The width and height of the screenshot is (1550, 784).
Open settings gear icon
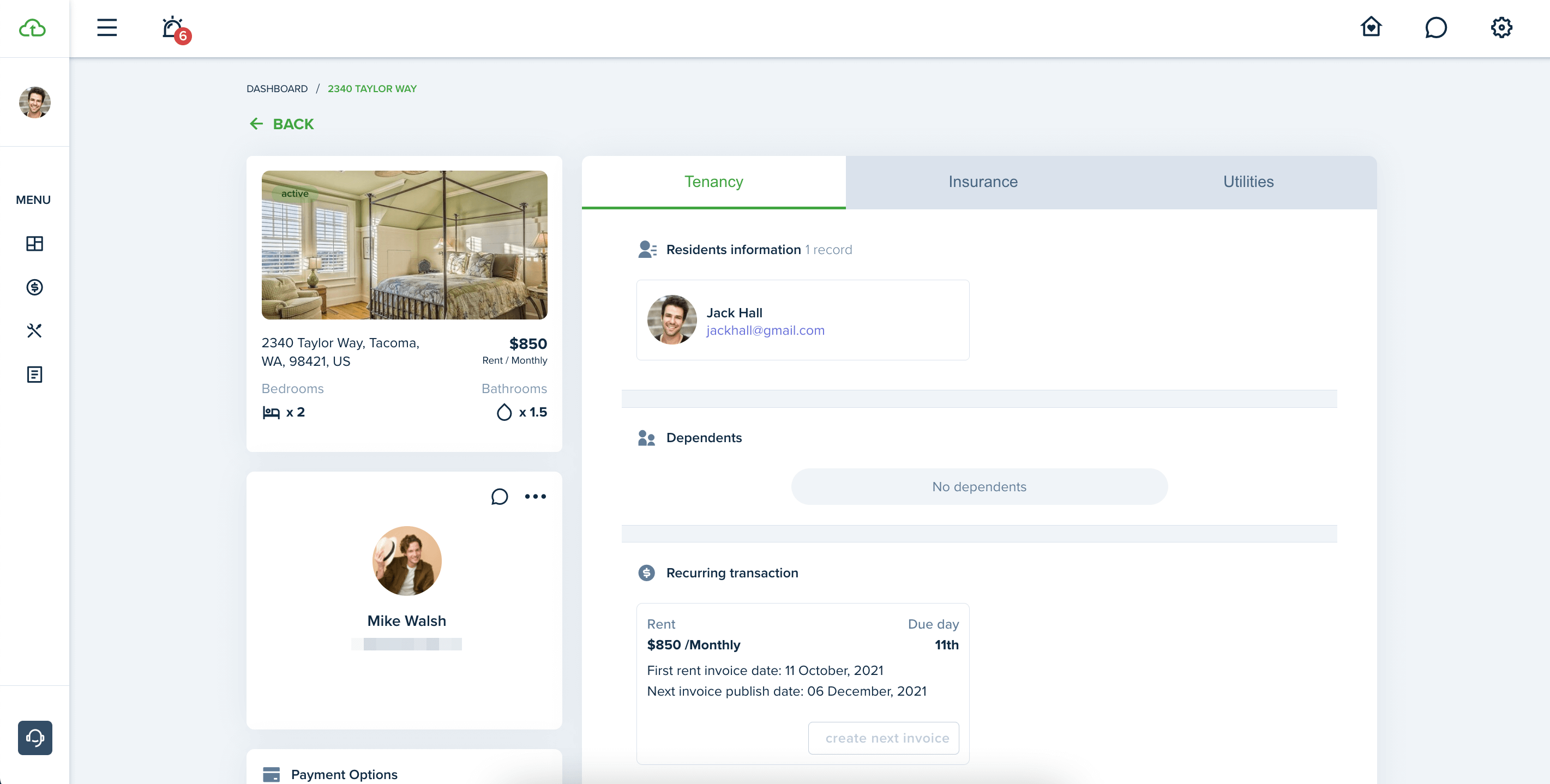pos(1501,28)
